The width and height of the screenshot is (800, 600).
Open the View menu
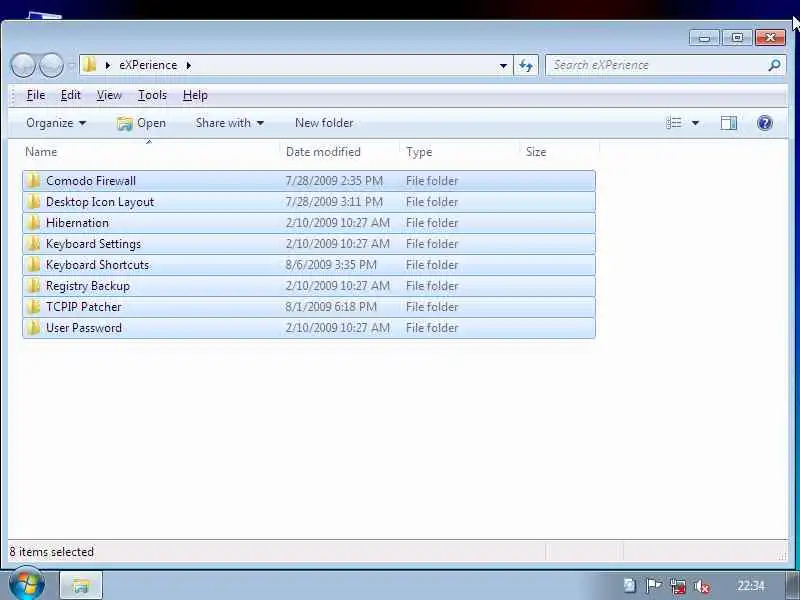point(109,95)
